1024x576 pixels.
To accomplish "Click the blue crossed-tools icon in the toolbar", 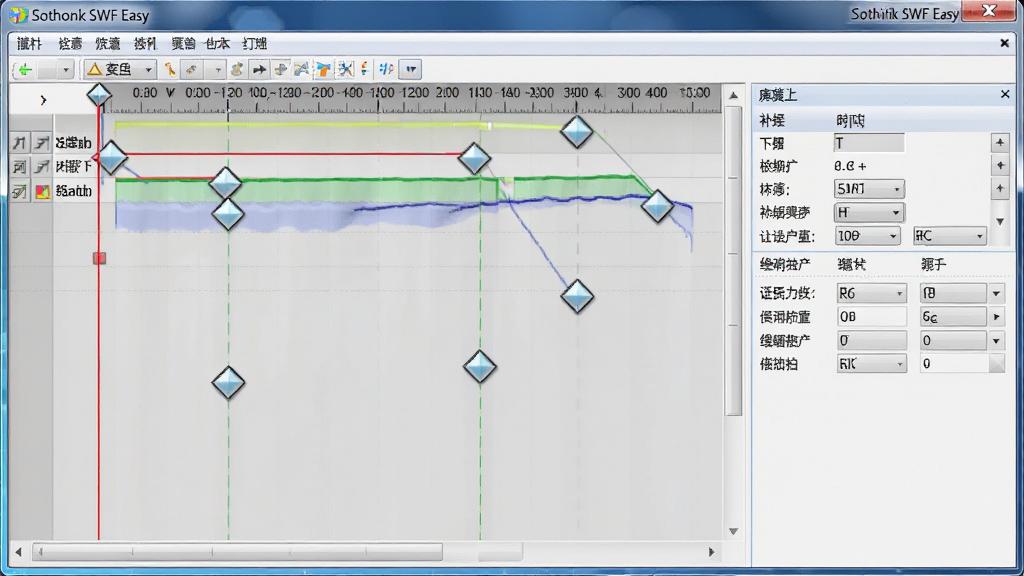I will [345, 69].
